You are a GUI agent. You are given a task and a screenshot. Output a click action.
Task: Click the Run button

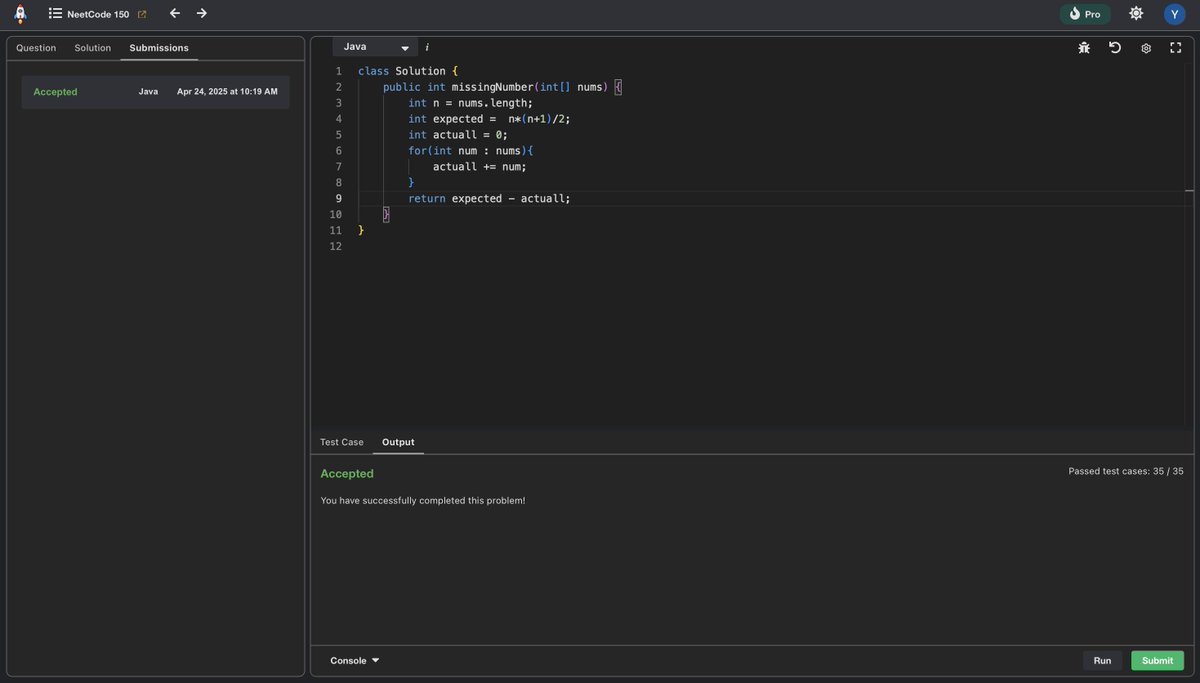(x=1102, y=661)
